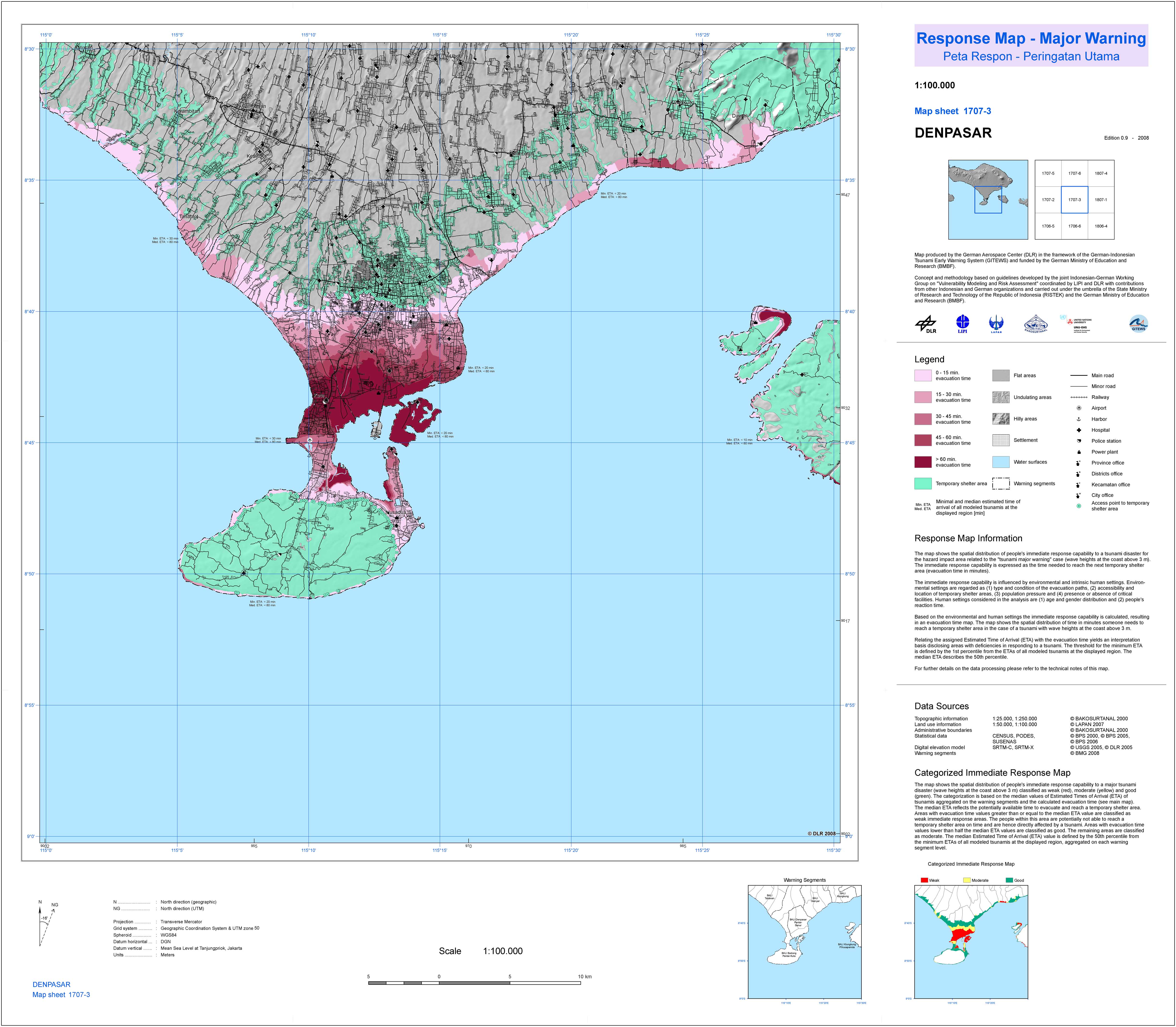Viewport: 1176px width, 1027px height.
Task: Select sheet 1807-4 in the index grid
Action: tap(1101, 173)
